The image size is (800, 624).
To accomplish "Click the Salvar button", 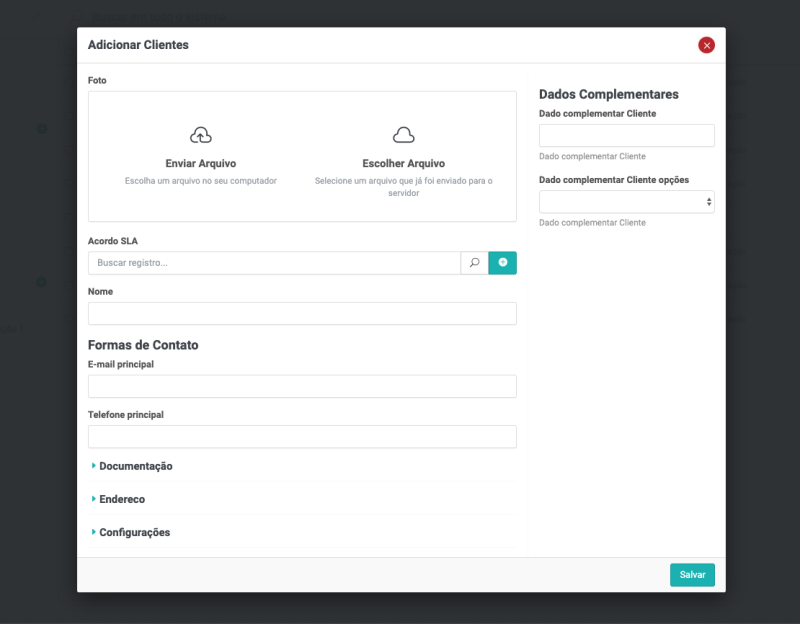I will [692, 575].
